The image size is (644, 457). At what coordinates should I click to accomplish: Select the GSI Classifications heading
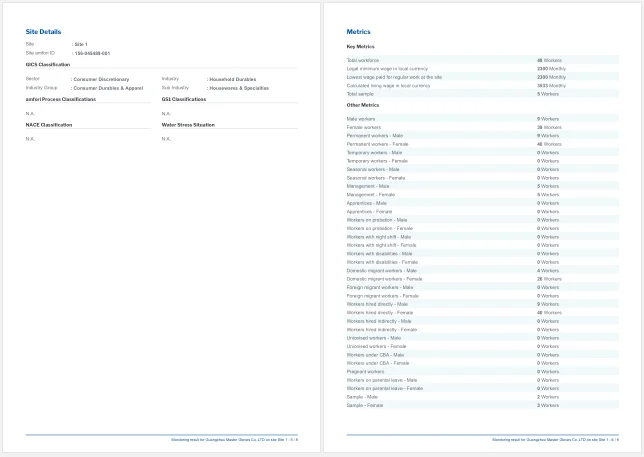click(184, 99)
